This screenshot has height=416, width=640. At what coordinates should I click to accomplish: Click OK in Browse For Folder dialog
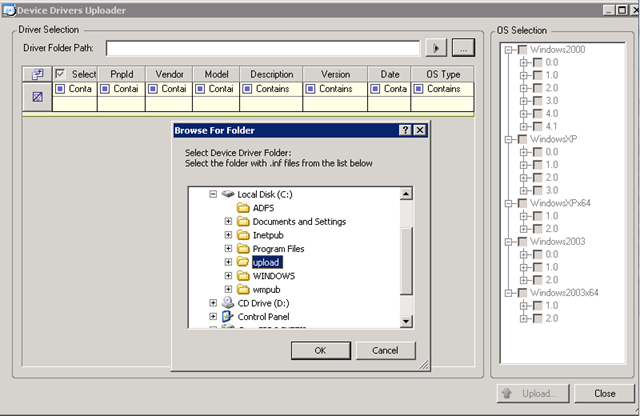pyautogui.click(x=319, y=350)
